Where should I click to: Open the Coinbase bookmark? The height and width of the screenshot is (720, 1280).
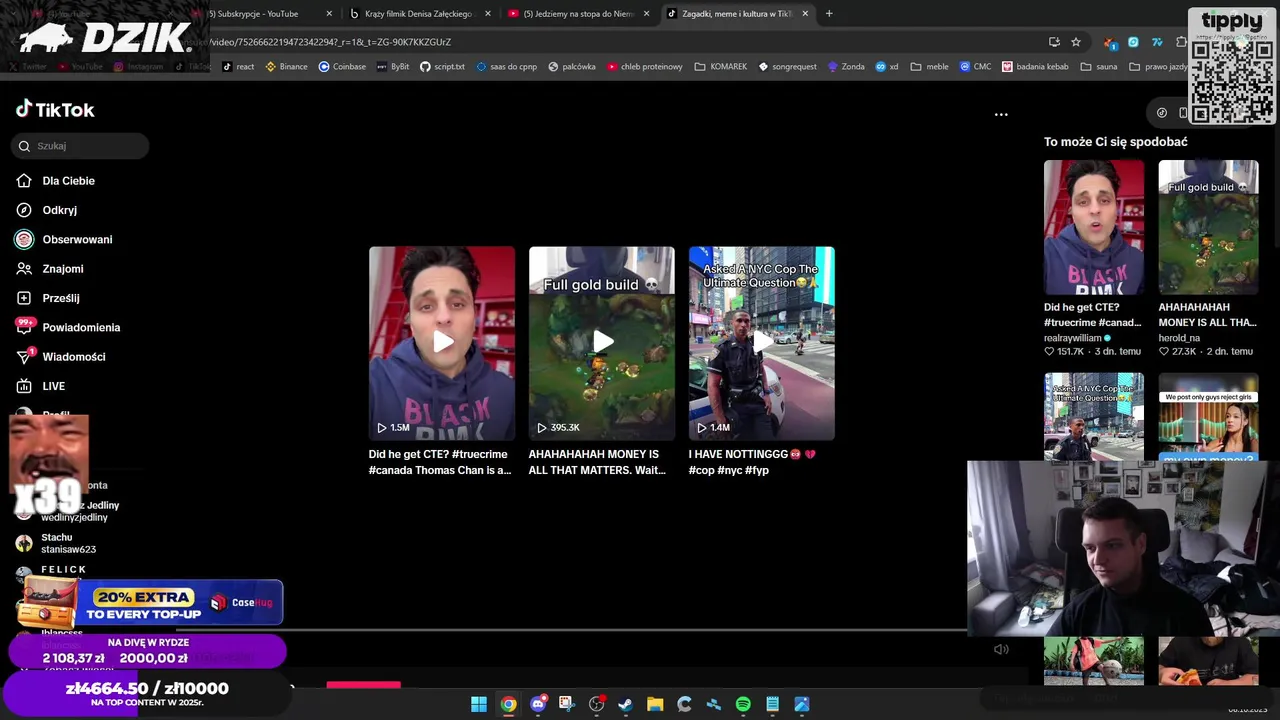coord(342,67)
